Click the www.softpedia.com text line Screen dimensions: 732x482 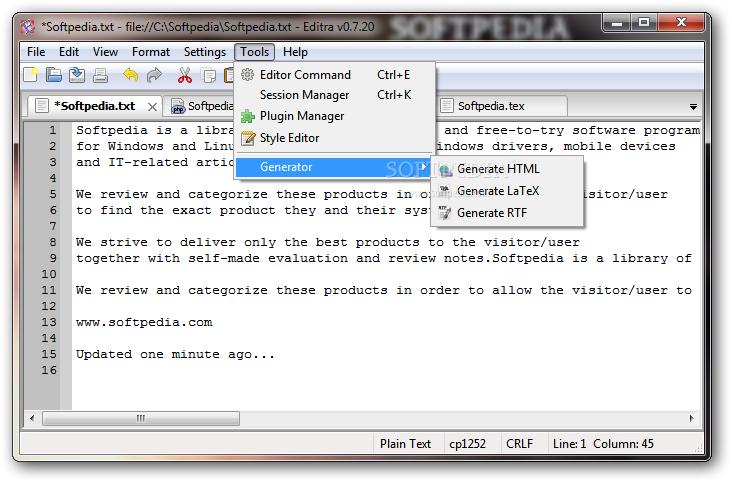pyautogui.click(x=144, y=322)
